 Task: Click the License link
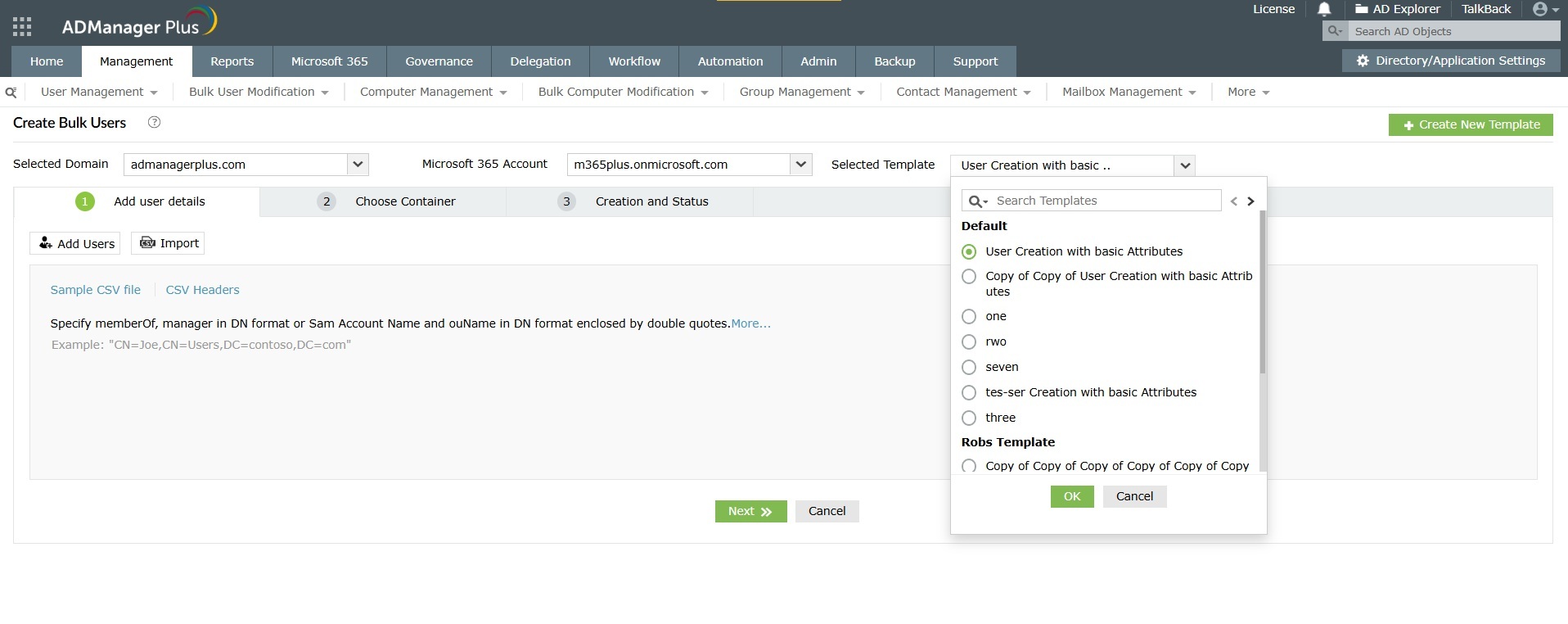click(x=1273, y=9)
